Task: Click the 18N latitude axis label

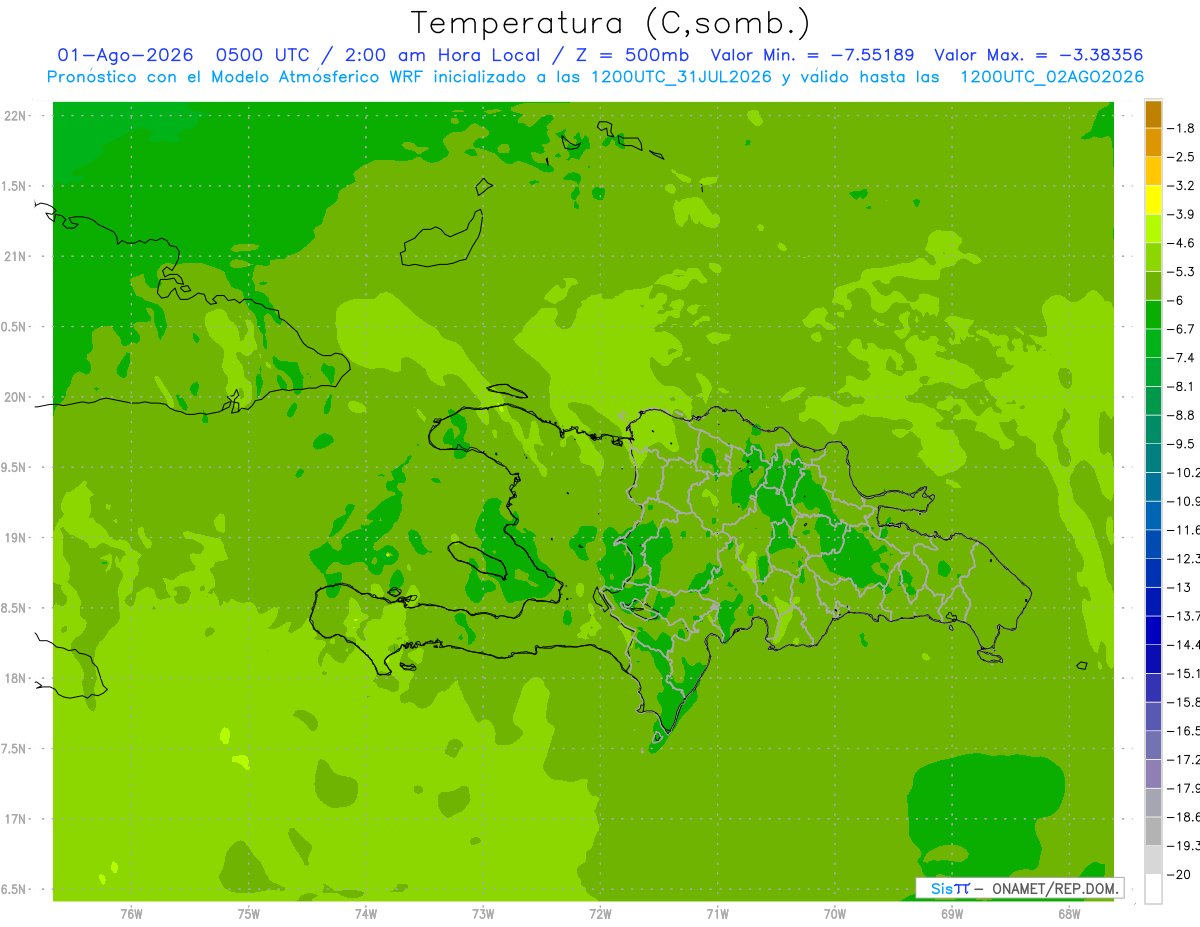Action: coord(16,678)
